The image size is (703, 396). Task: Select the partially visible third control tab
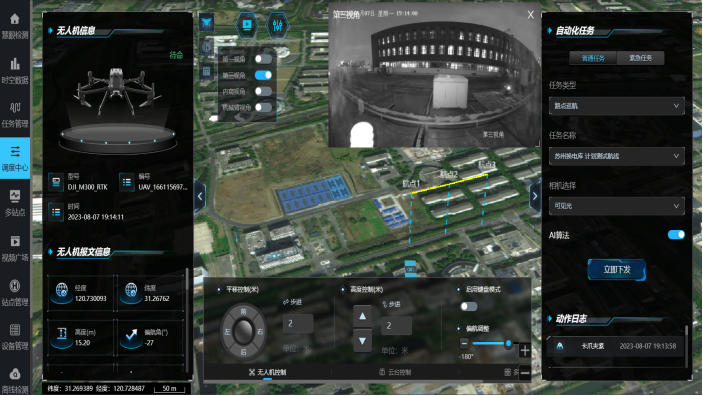(x=512, y=372)
